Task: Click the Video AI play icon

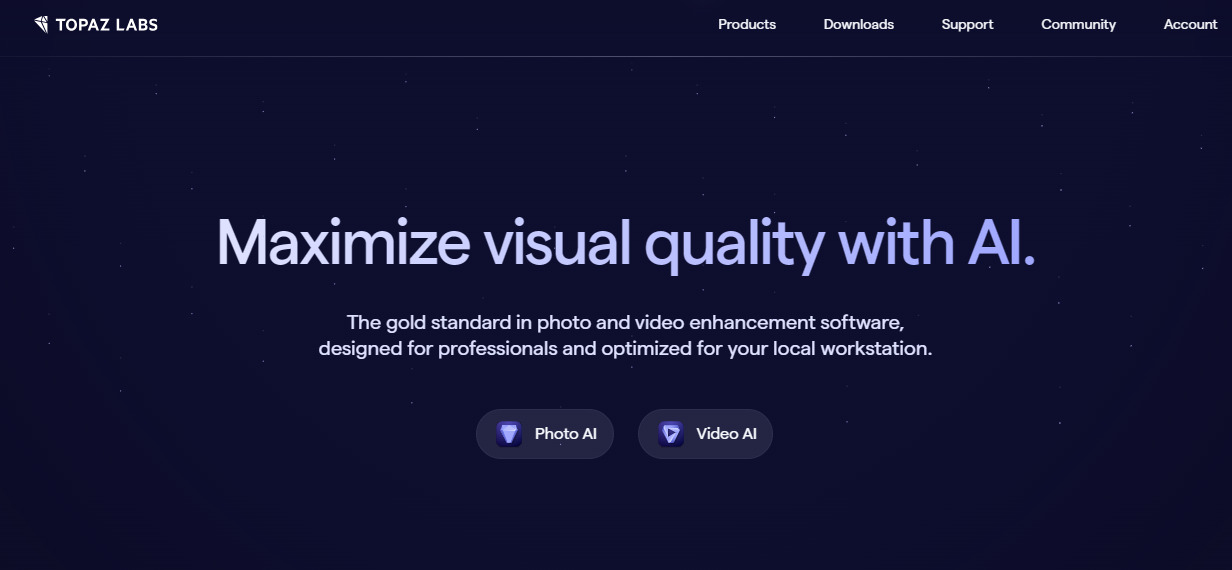Action: (x=671, y=434)
